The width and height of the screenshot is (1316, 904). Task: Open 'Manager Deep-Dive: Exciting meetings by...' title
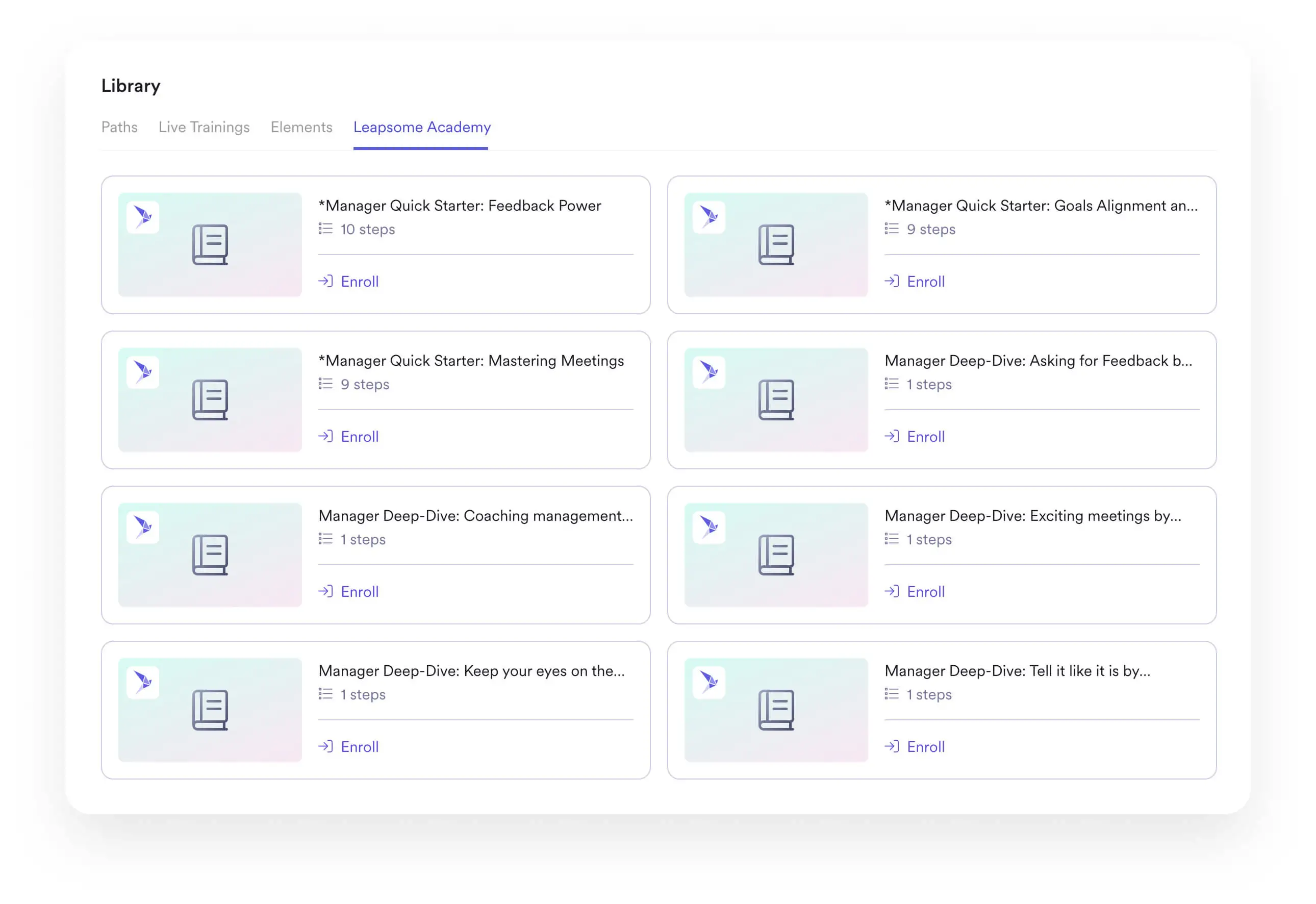(1033, 516)
